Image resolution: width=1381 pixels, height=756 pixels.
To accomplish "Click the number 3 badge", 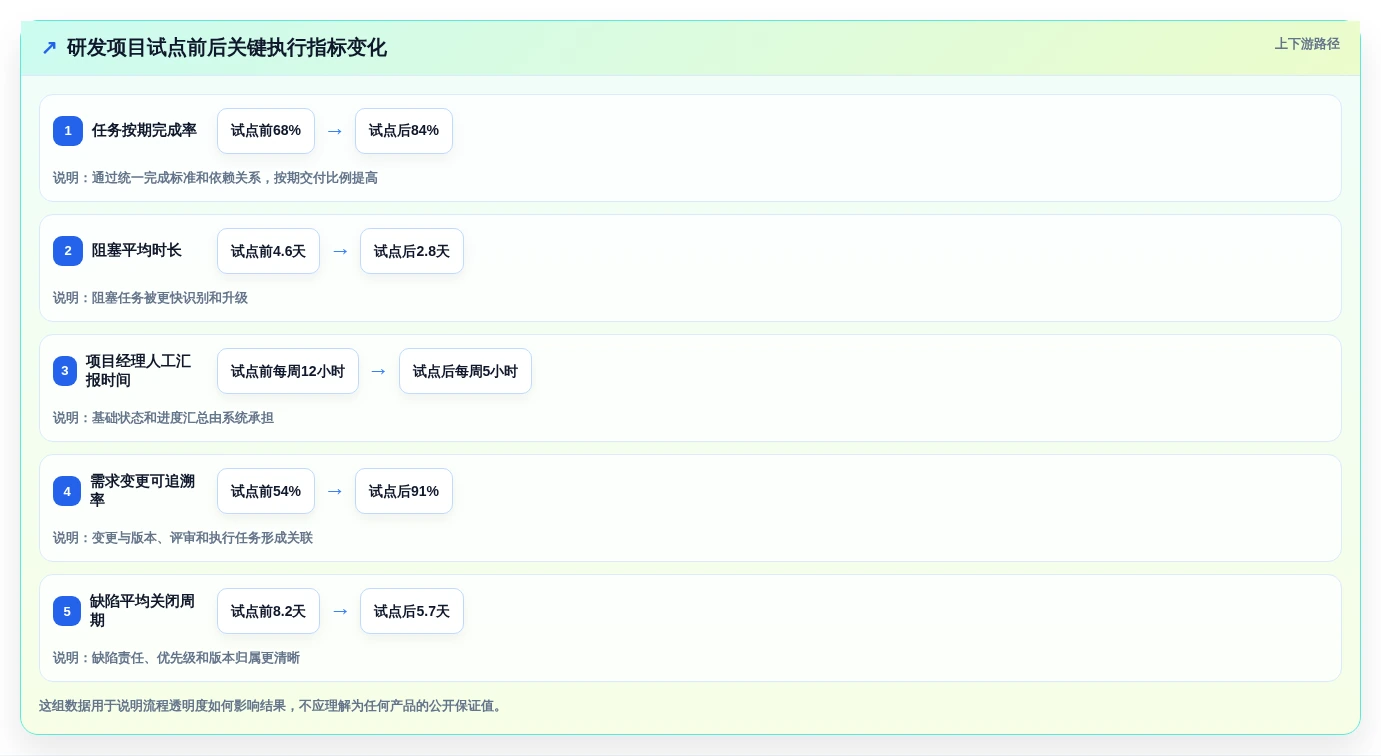I will tap(65, 371).
